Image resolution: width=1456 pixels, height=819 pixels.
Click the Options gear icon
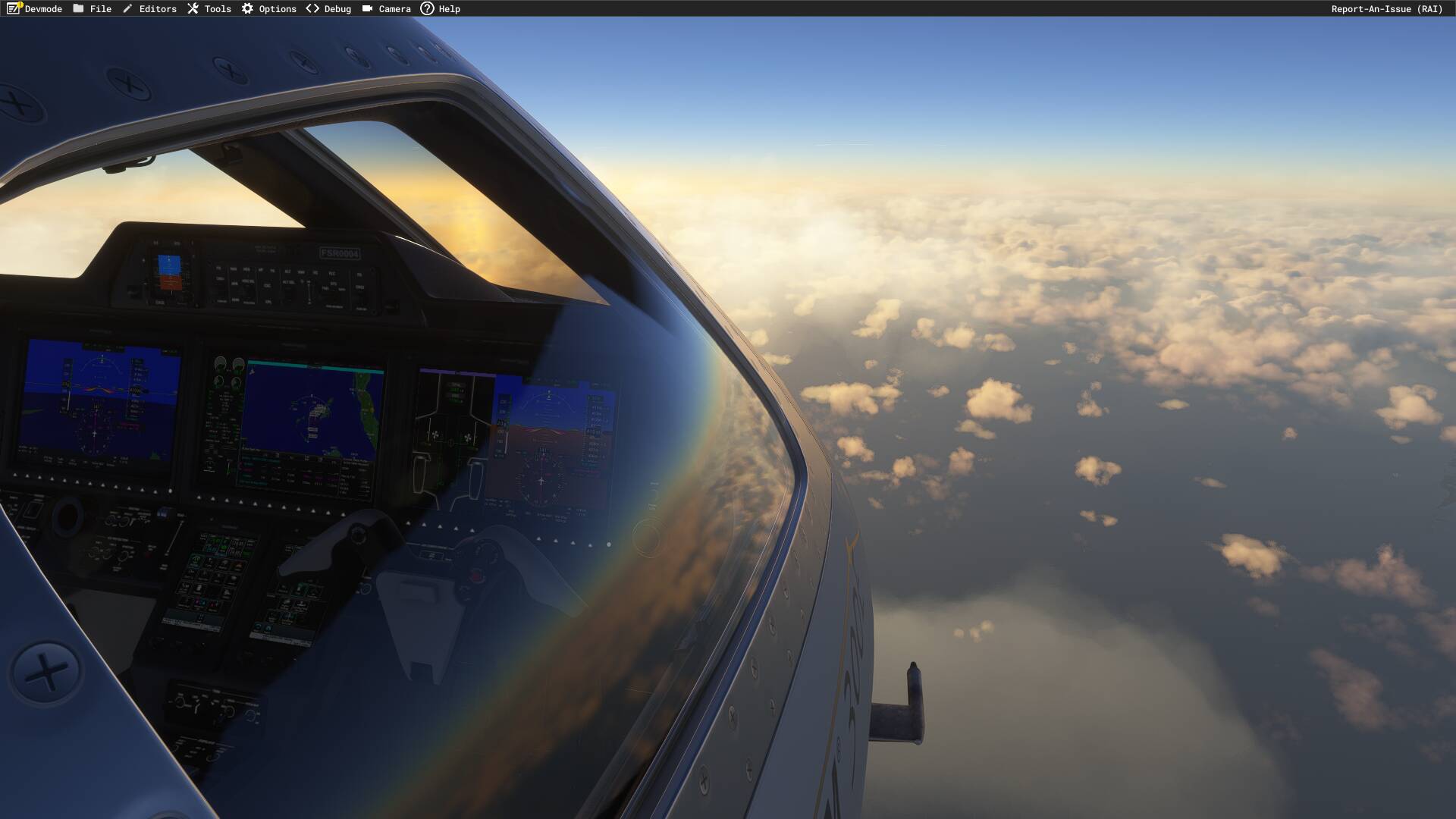(x=247, y=8)
